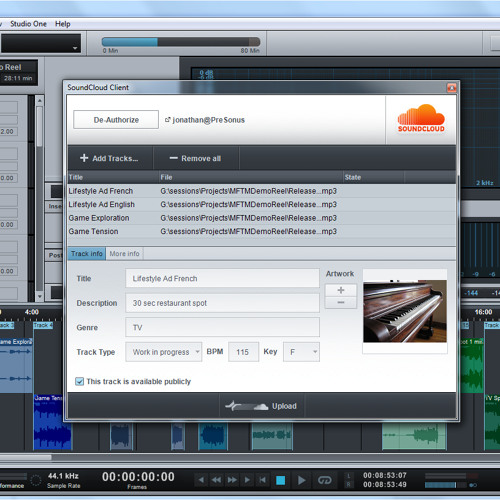Select the Lifestyle Ad French row
Viewport: 500px width, 500px height.
click(x=261, y=191)
